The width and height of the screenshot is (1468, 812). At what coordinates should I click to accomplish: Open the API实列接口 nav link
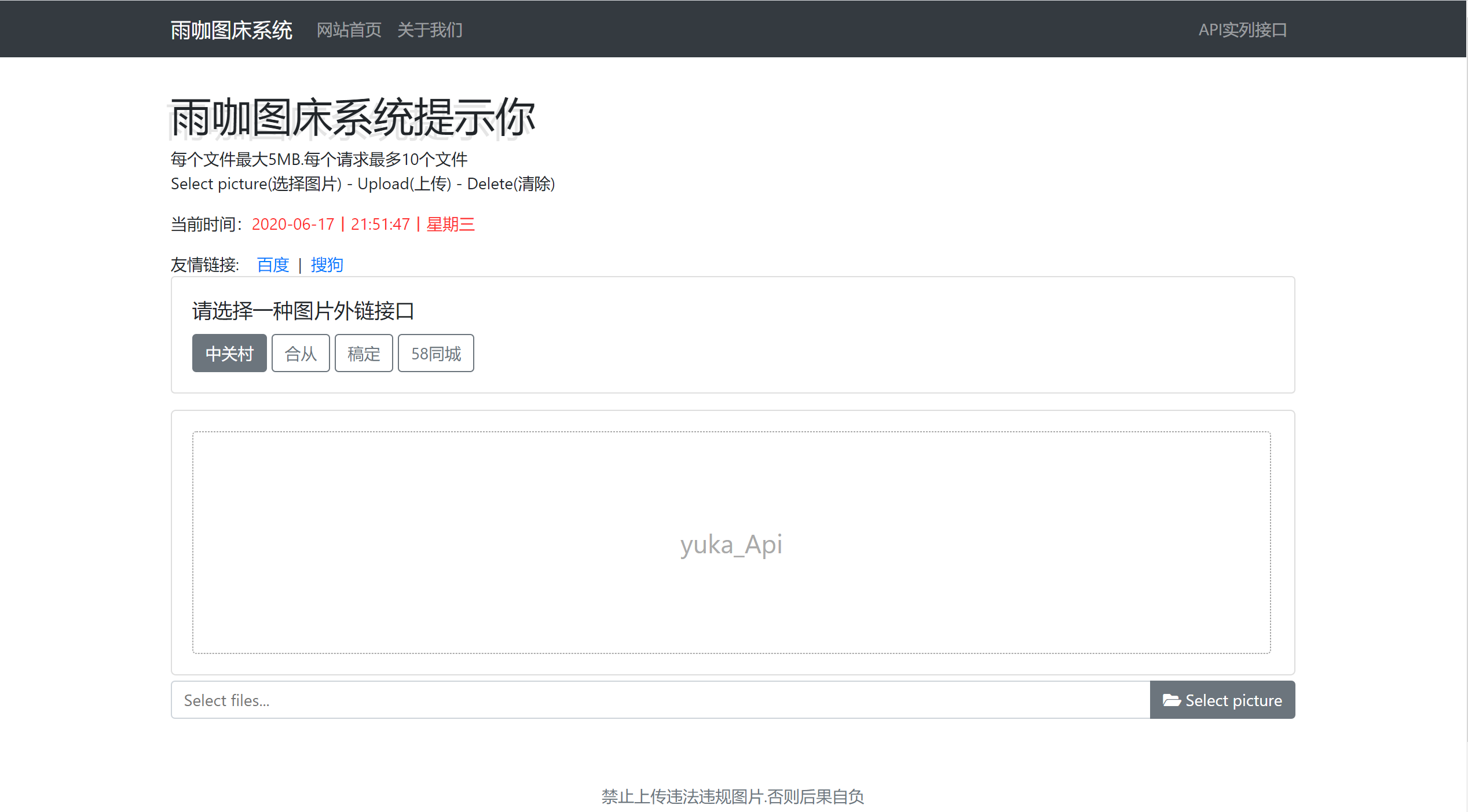[1242, 30]
